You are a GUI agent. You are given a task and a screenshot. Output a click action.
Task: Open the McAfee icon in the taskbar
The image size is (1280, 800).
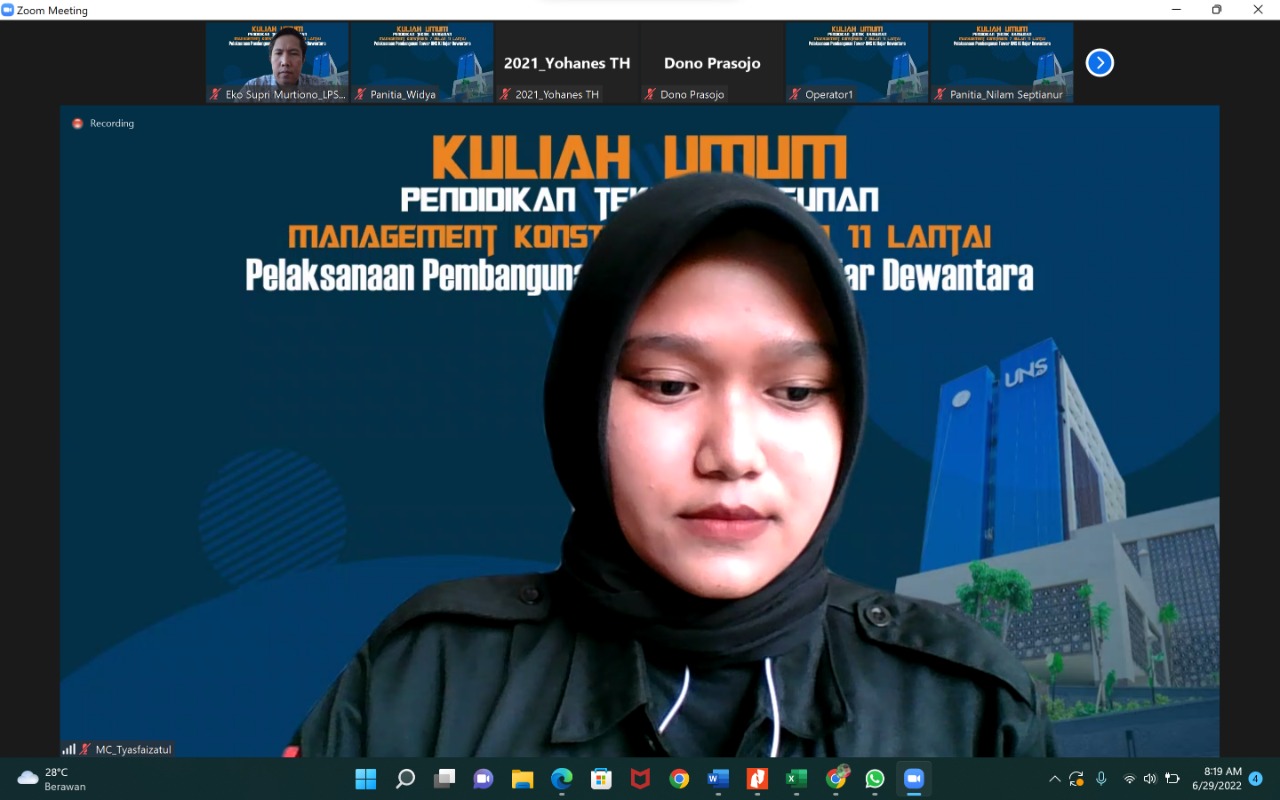(x=640, y=779)
